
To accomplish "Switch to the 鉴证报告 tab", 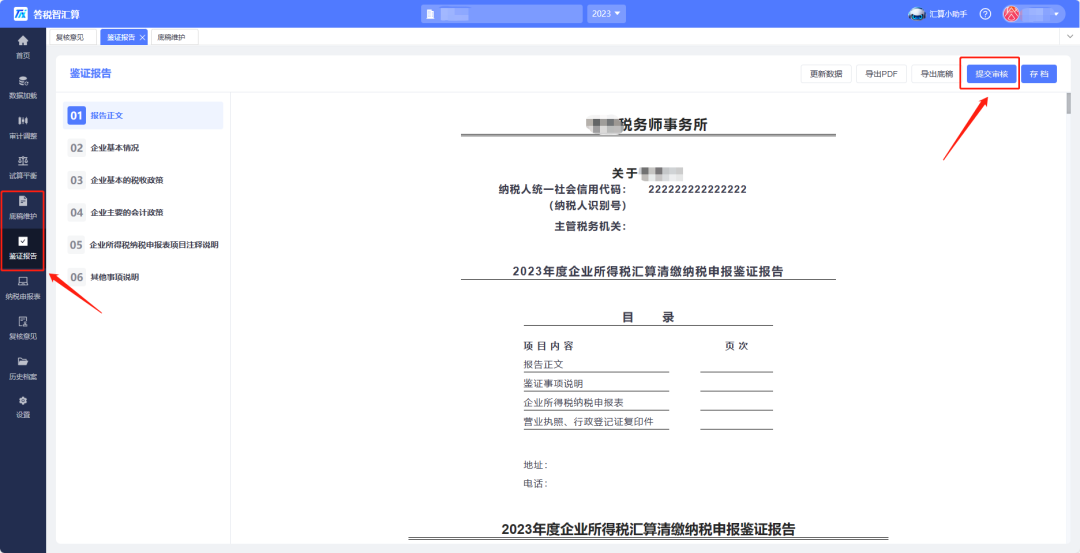I will point(121,37).
